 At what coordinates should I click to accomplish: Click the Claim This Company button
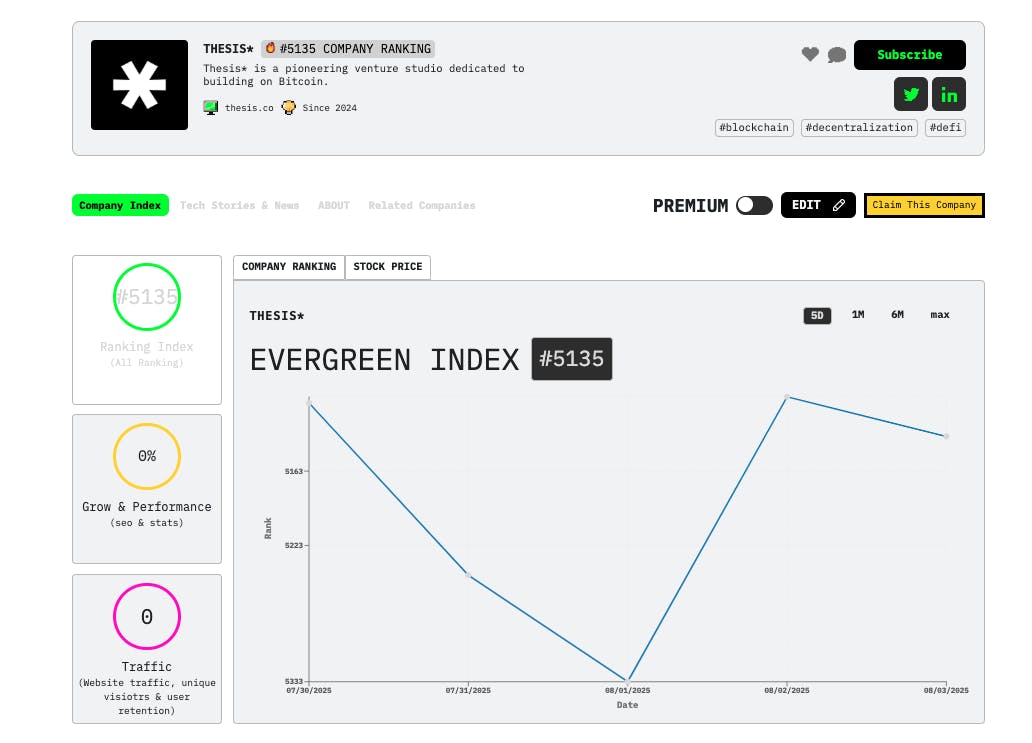click(924, 205)
